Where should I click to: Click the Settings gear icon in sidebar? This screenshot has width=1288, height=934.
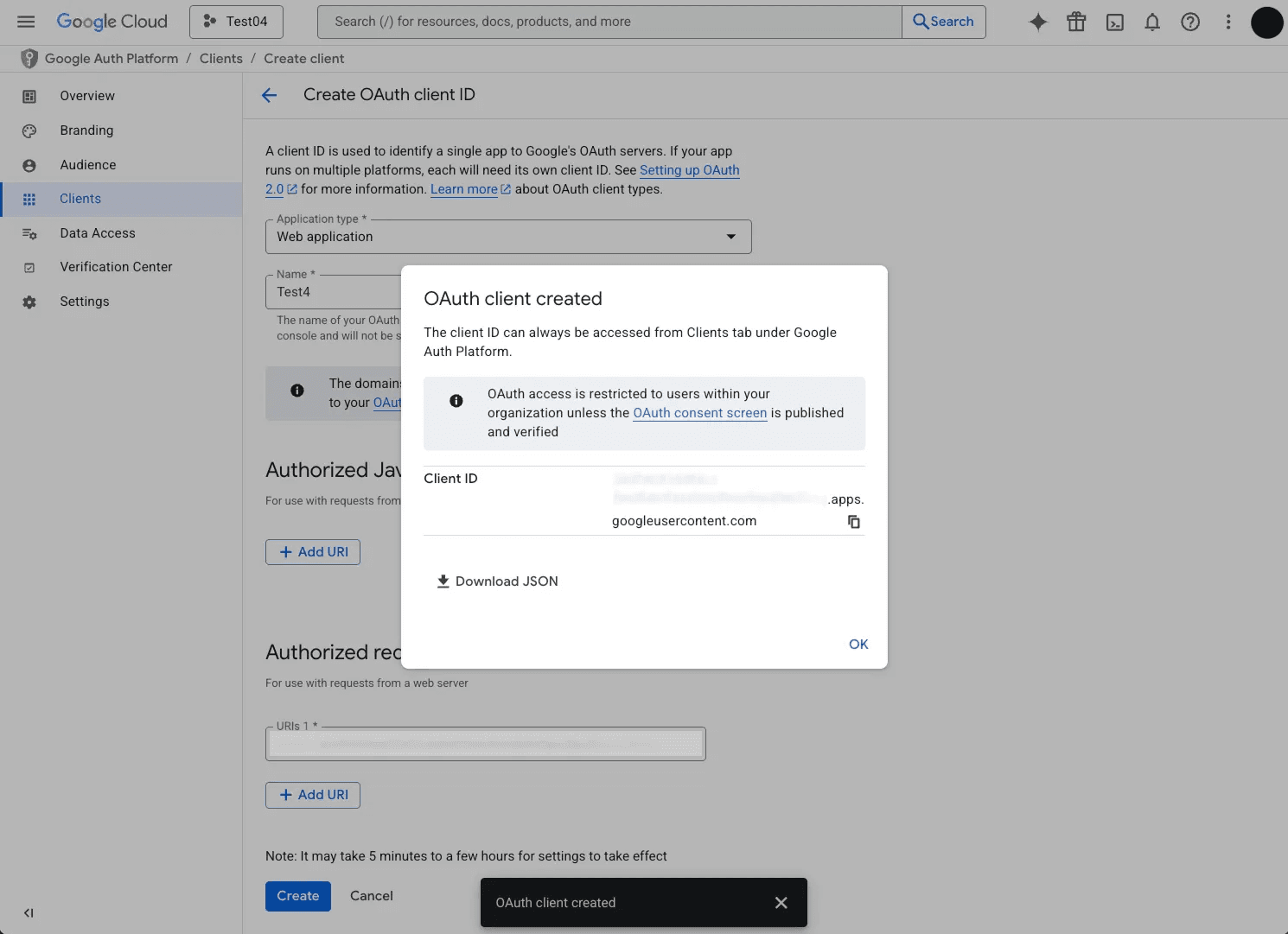(29, 302)
